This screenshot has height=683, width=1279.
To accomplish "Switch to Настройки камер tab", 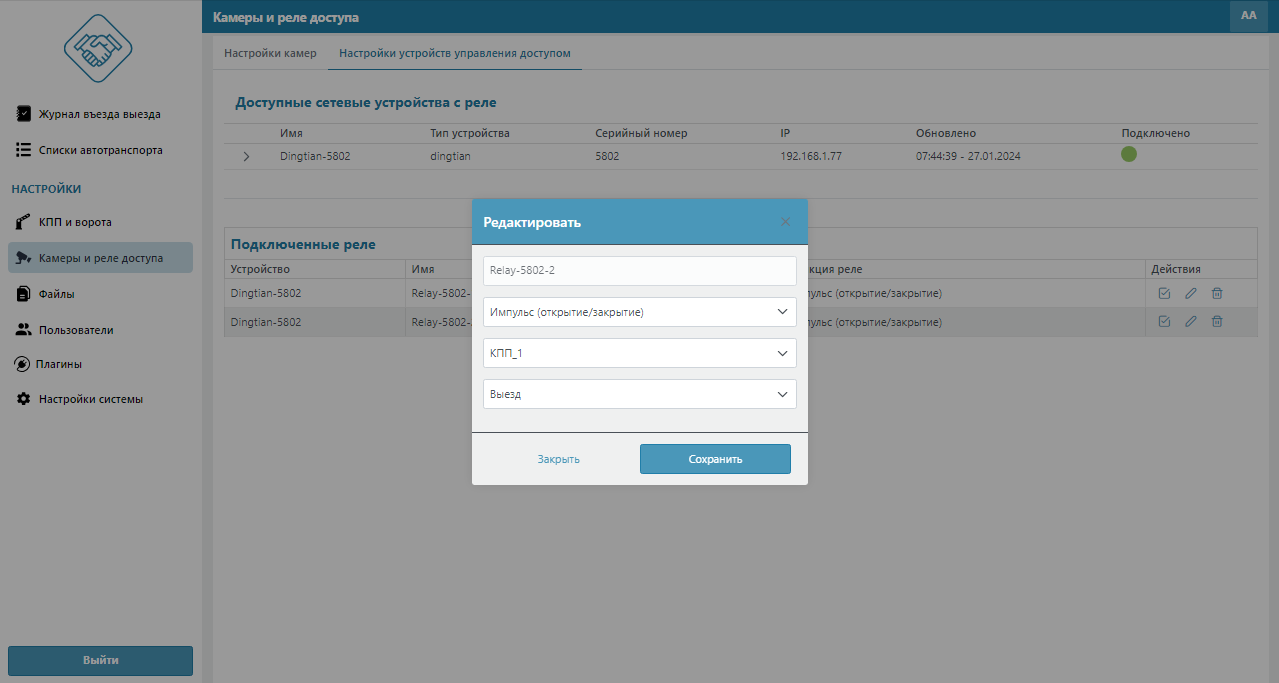I will click(x=270, y=53).
